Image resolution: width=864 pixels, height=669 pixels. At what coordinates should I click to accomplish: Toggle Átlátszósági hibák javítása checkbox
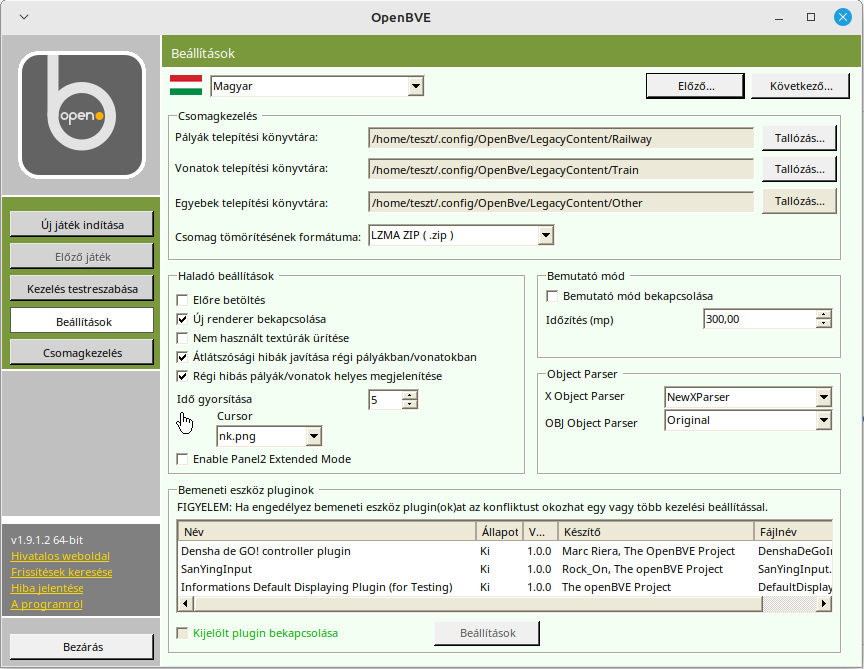click(x=182, y=357)
